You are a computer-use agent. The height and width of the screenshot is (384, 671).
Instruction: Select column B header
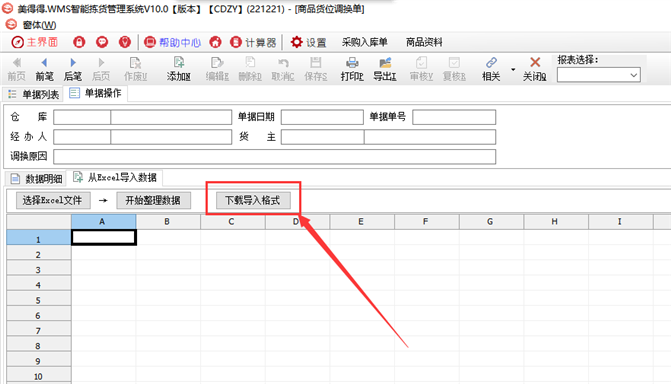click(168, 222)
